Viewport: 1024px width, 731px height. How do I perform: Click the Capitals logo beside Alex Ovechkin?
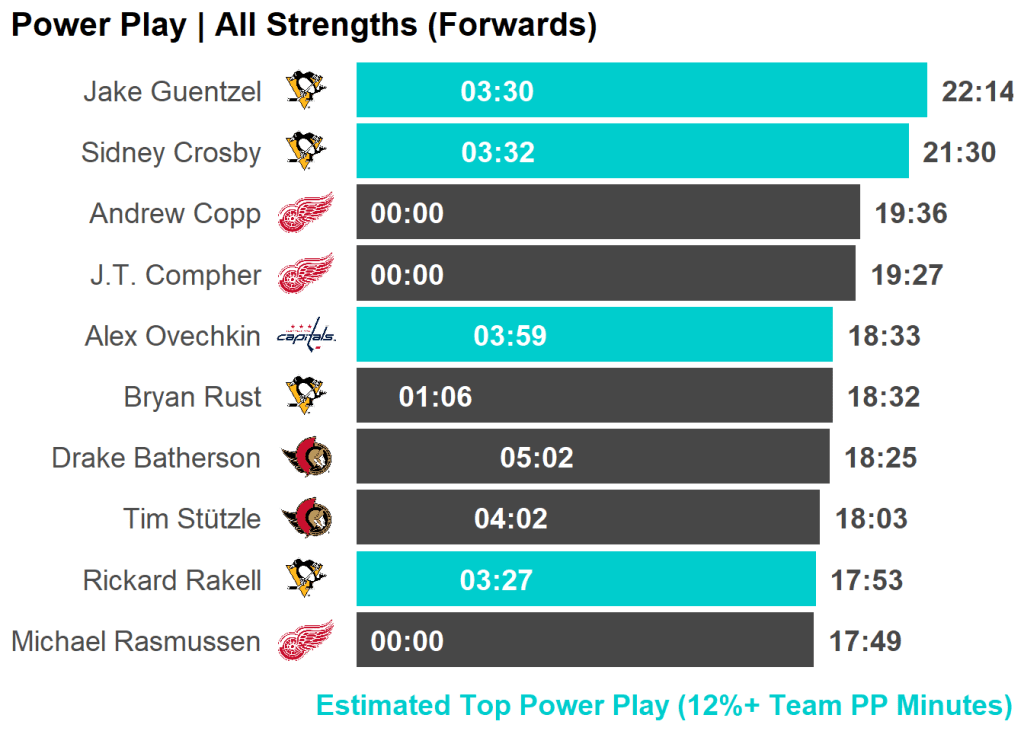coord(306,335)
